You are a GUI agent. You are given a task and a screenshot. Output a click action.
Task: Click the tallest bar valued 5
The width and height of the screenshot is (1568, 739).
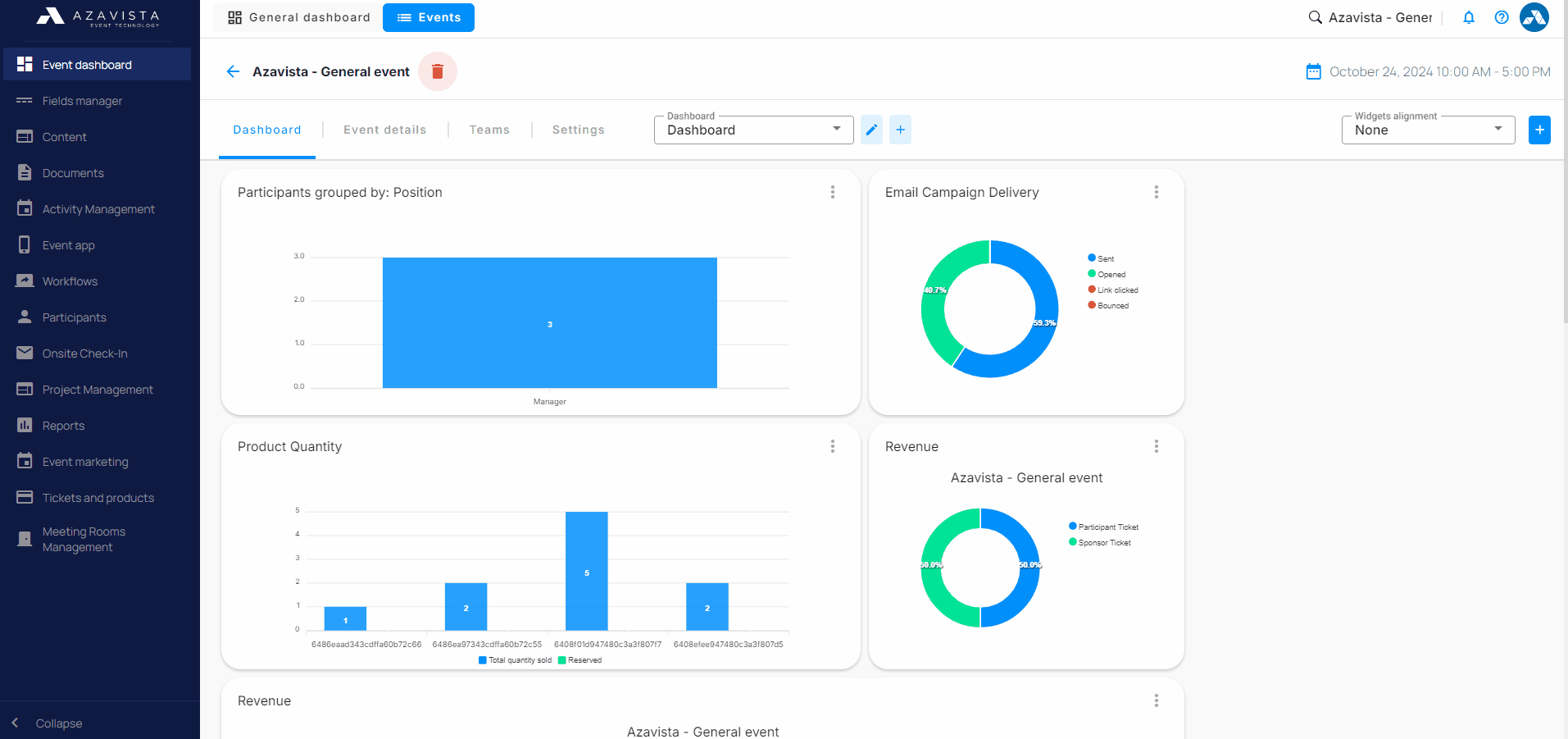pyautogui.click(x=587, y=571)
